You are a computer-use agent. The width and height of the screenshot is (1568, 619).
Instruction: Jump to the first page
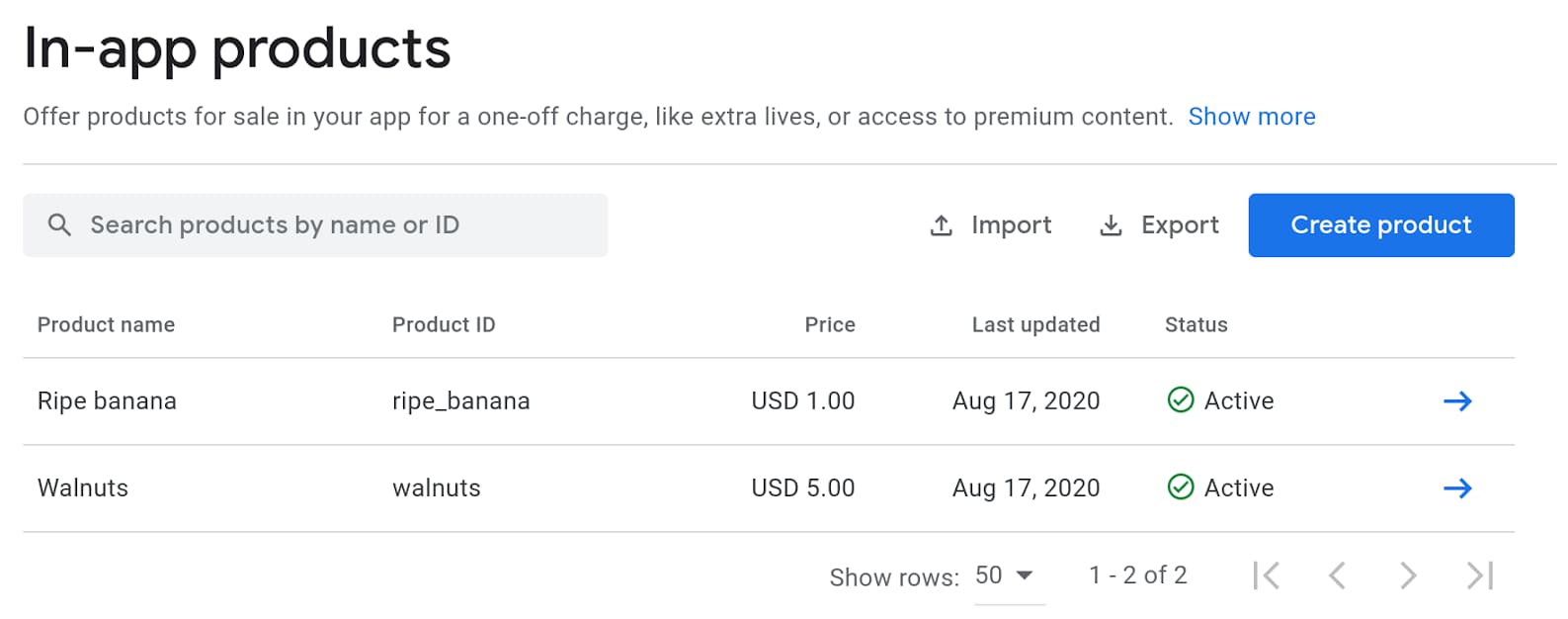point(1268,575)
